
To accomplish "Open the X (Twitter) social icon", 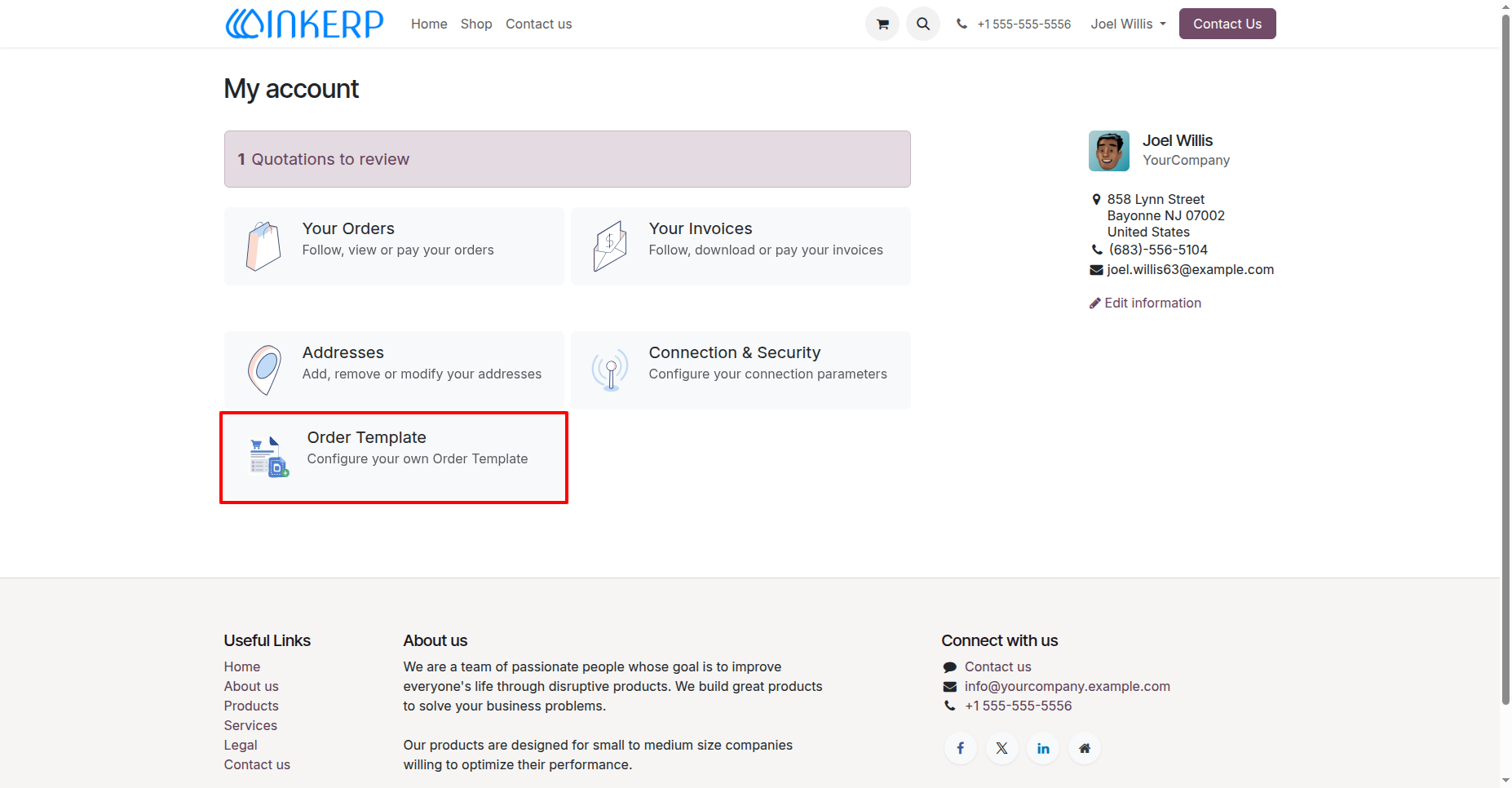I will (x=1002, y=748).
